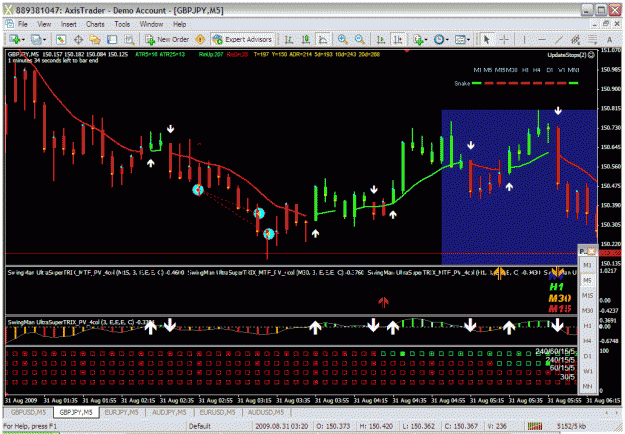Select H4 in the floating period panel

(x=587, y=341)
